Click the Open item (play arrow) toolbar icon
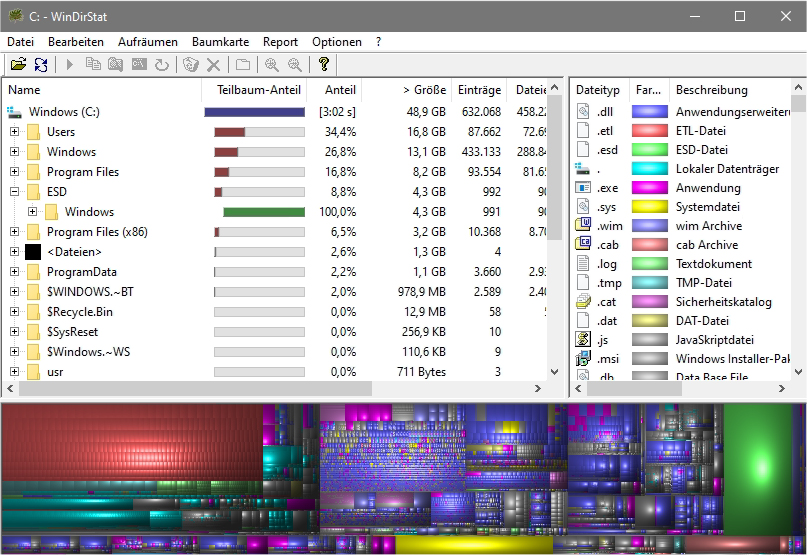Viewport: 807px width, 555px height. 70,64
